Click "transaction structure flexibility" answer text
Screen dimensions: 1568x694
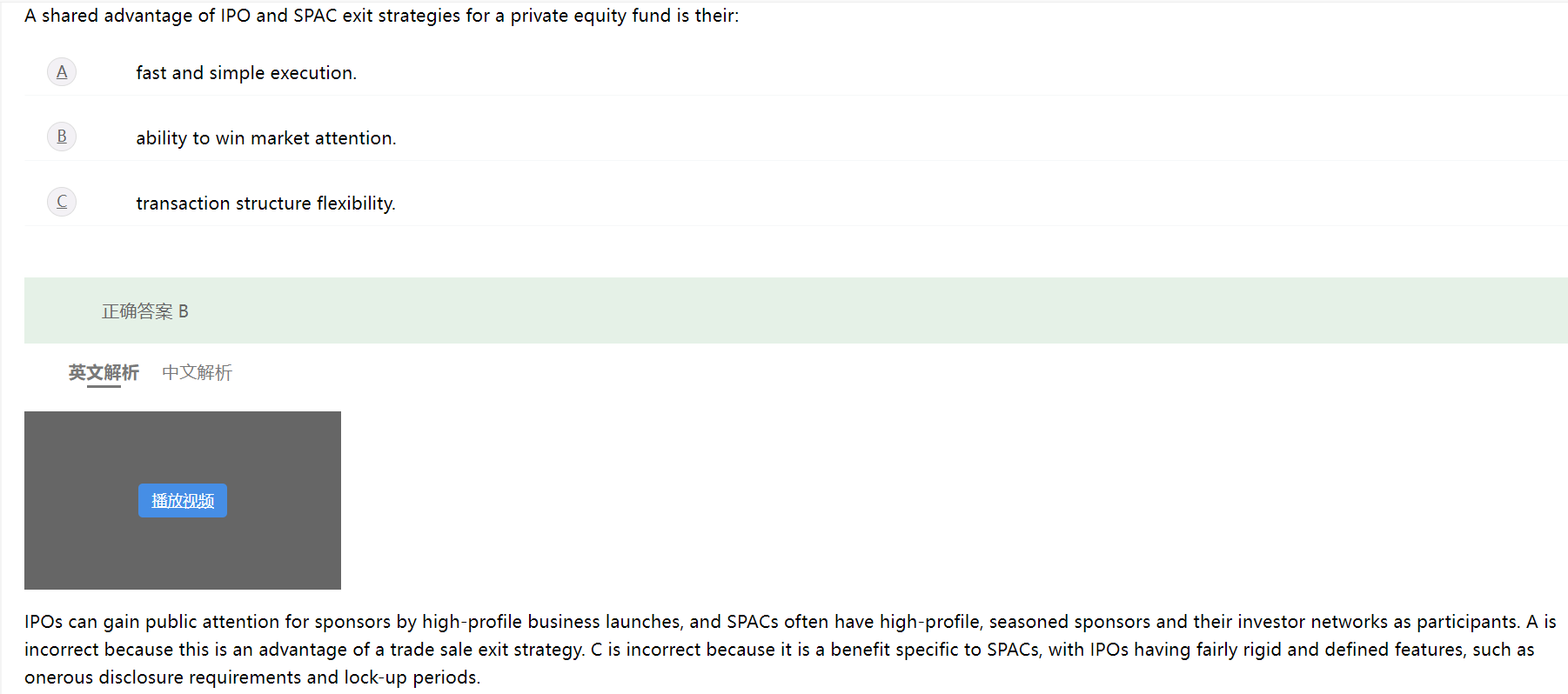click(265, 204)
